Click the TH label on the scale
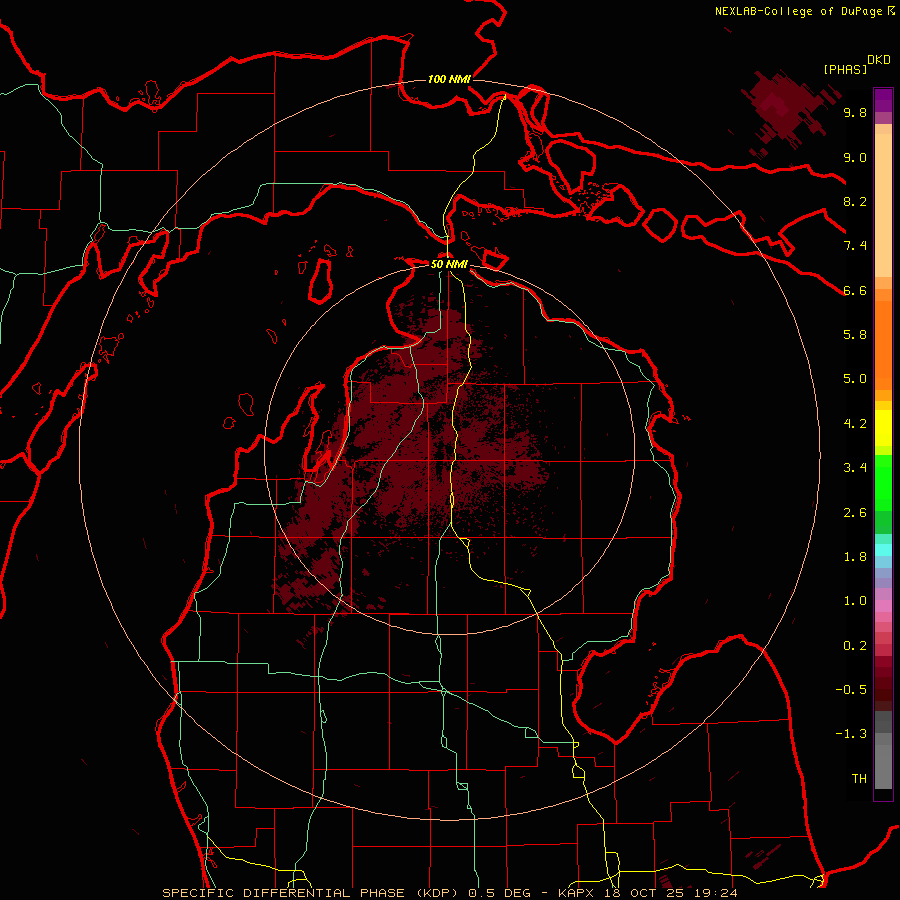Screen dimensions: 900x900 point(859,779)
